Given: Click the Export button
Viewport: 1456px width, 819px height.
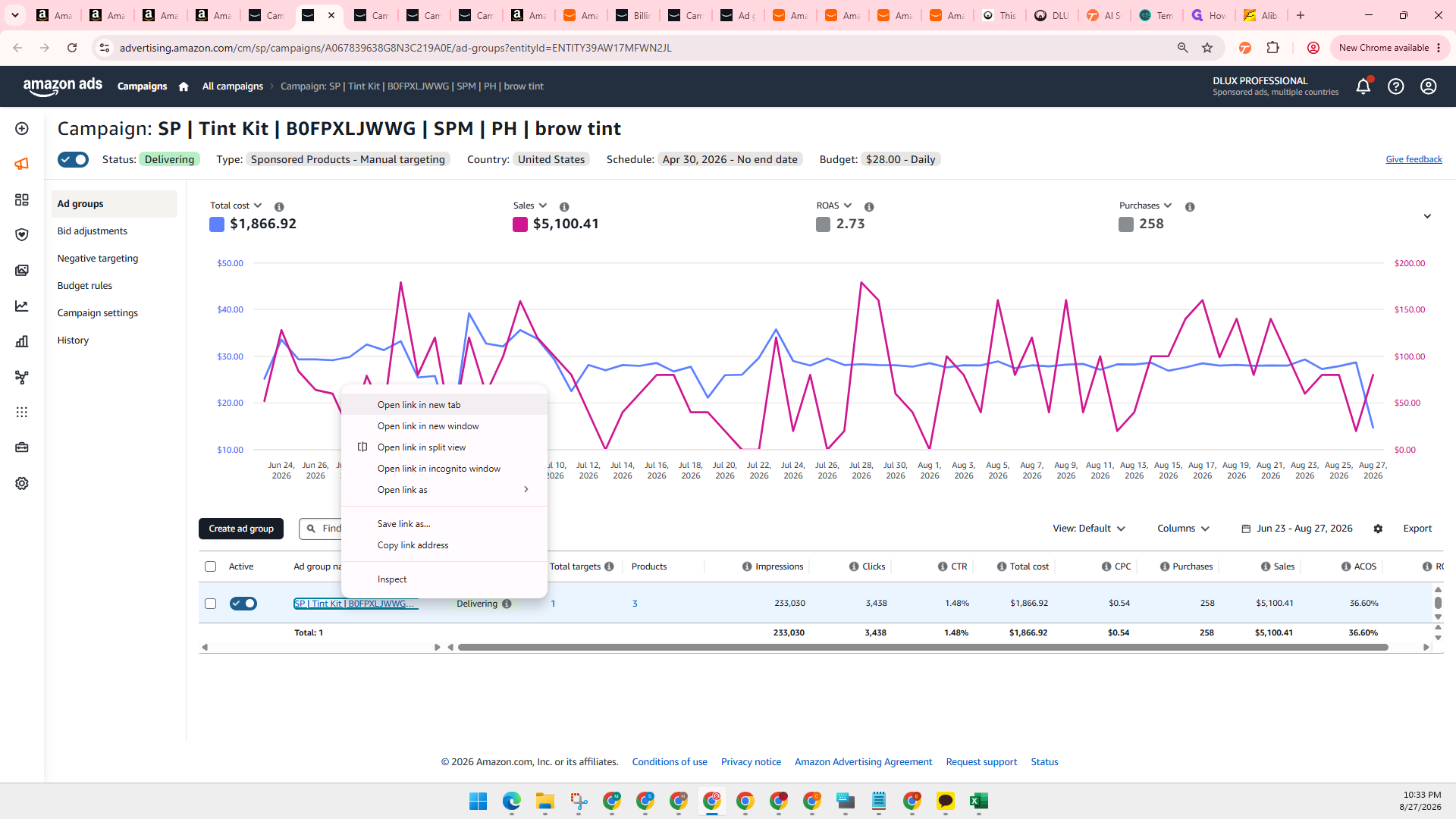Looking at the screenshot, I should pyautogui.click(x=1417, y=529).
